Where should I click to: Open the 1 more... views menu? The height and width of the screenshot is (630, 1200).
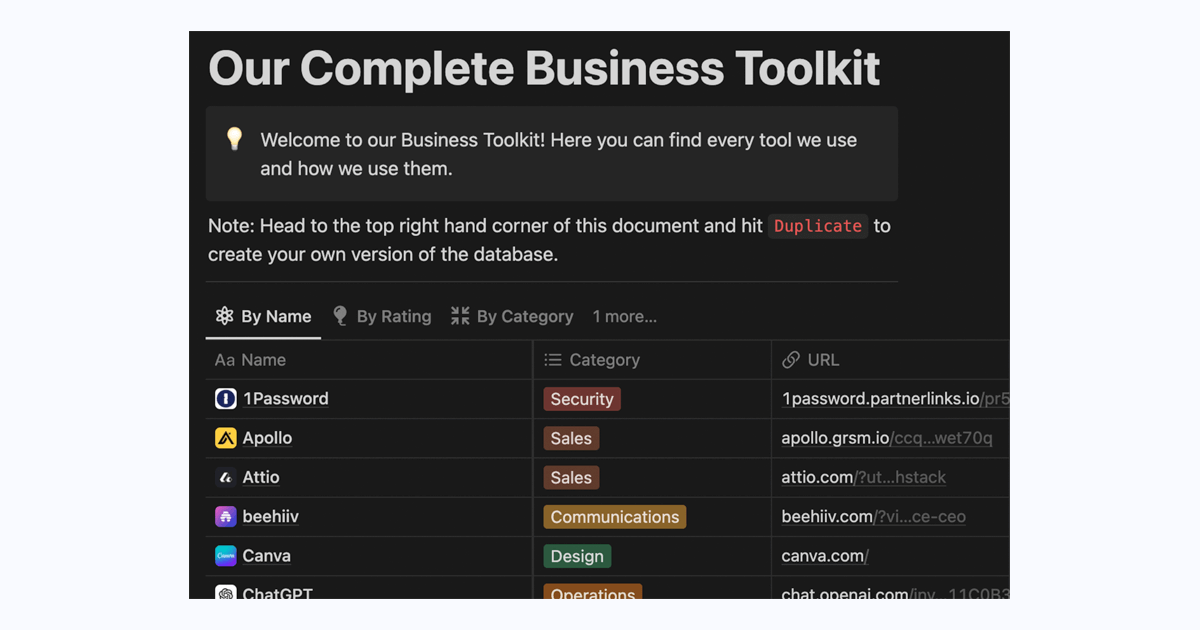[624, 316]
